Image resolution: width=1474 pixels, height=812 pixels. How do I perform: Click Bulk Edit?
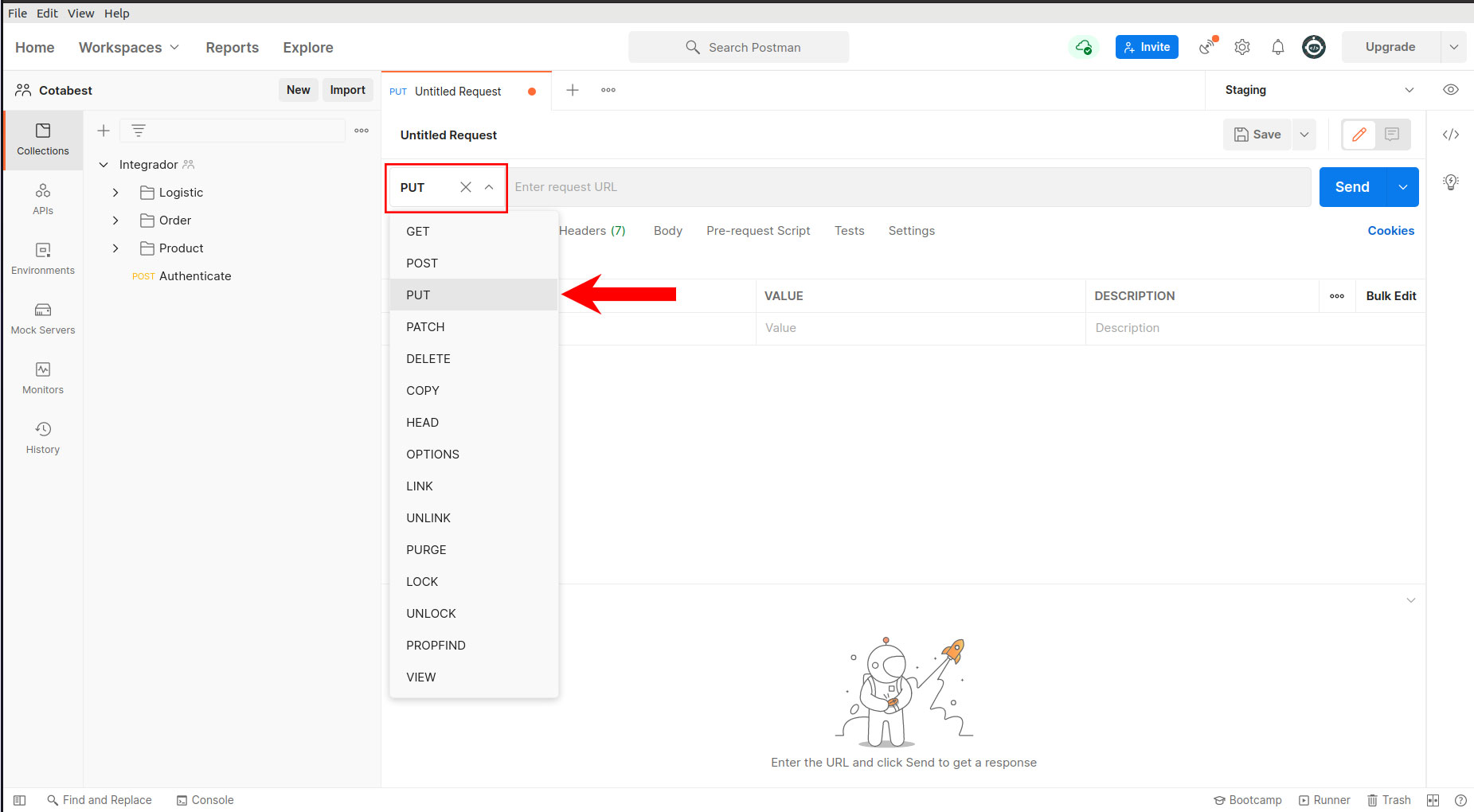pos(1391,296)
